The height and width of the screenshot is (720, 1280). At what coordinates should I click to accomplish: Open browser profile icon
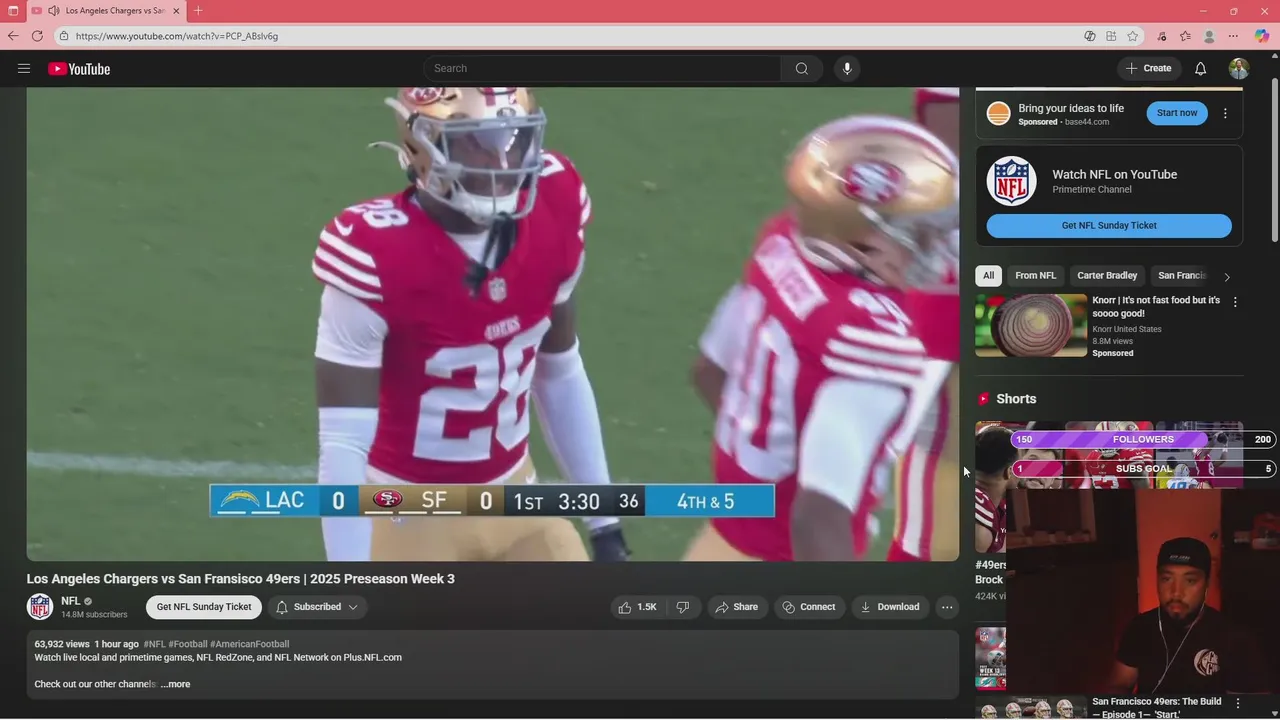coord(1209,36)
